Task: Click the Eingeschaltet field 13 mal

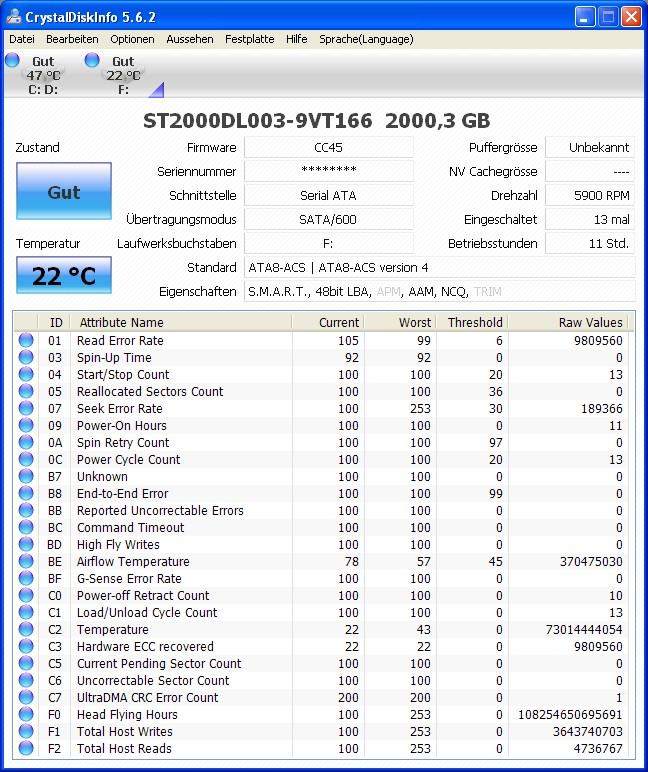Action: (x=590, y=219)
